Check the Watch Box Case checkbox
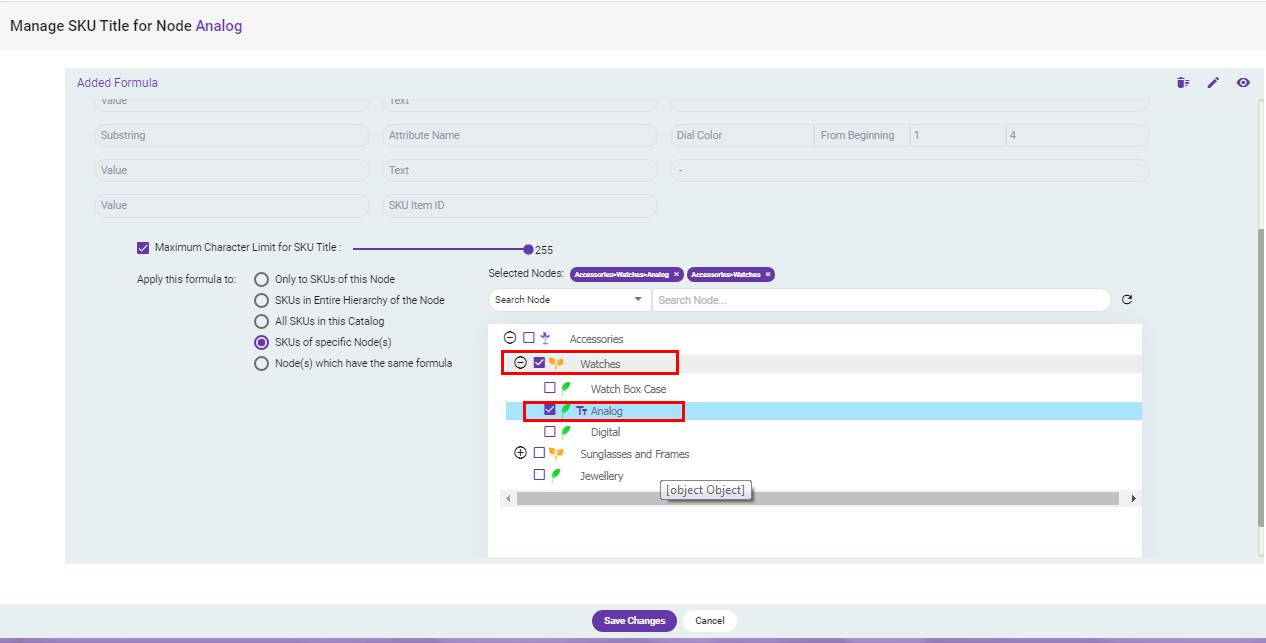This screenshot has height=643, width=1266. tap(550, 388)
